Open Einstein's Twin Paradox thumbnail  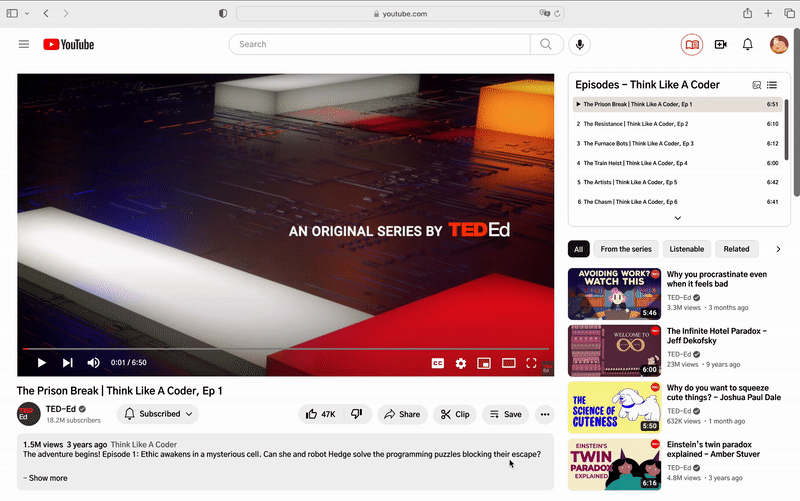tap(614, 464)
